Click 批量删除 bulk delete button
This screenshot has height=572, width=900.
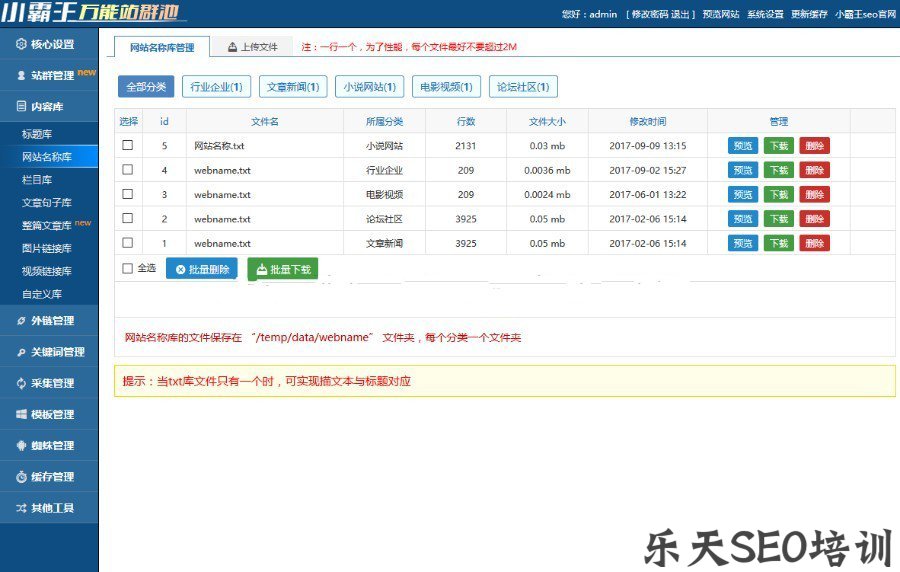coord(201,269)
